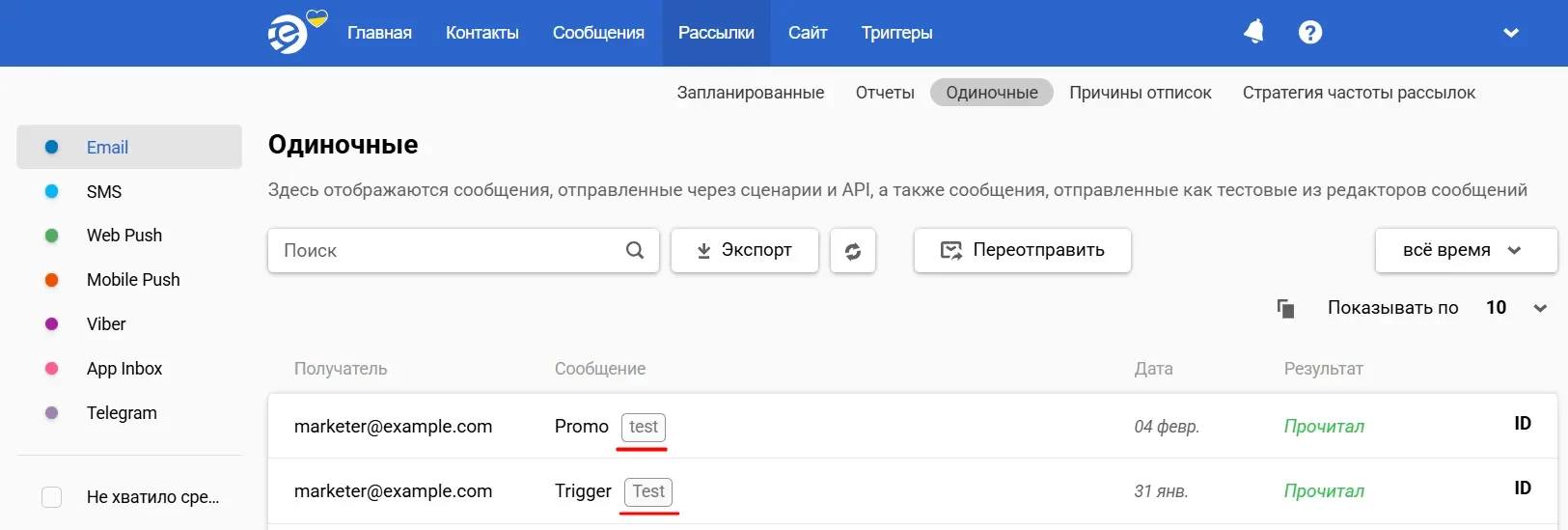
Task: Click the SMS channel dot icon
Action: click(52, 191)
